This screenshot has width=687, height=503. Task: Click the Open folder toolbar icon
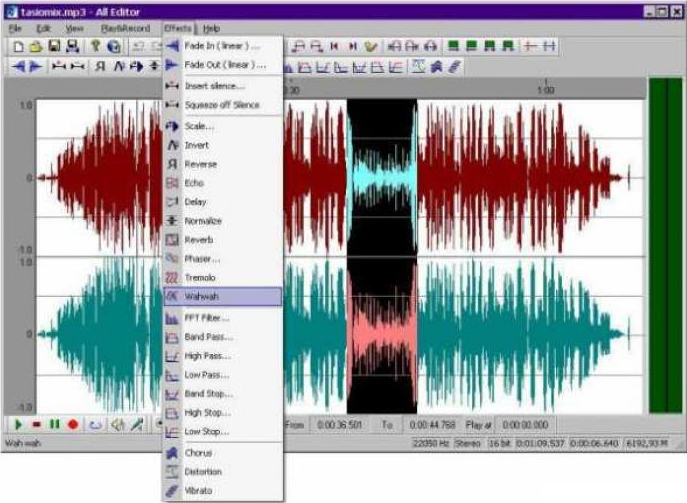click(x=35, y=46)
